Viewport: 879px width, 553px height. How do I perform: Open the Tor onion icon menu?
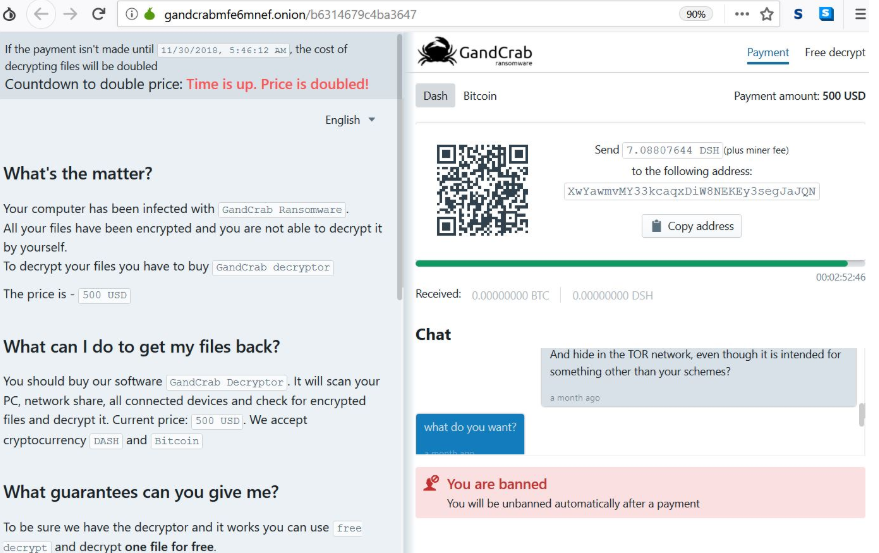pyautogui.click(x=9, y=14)
